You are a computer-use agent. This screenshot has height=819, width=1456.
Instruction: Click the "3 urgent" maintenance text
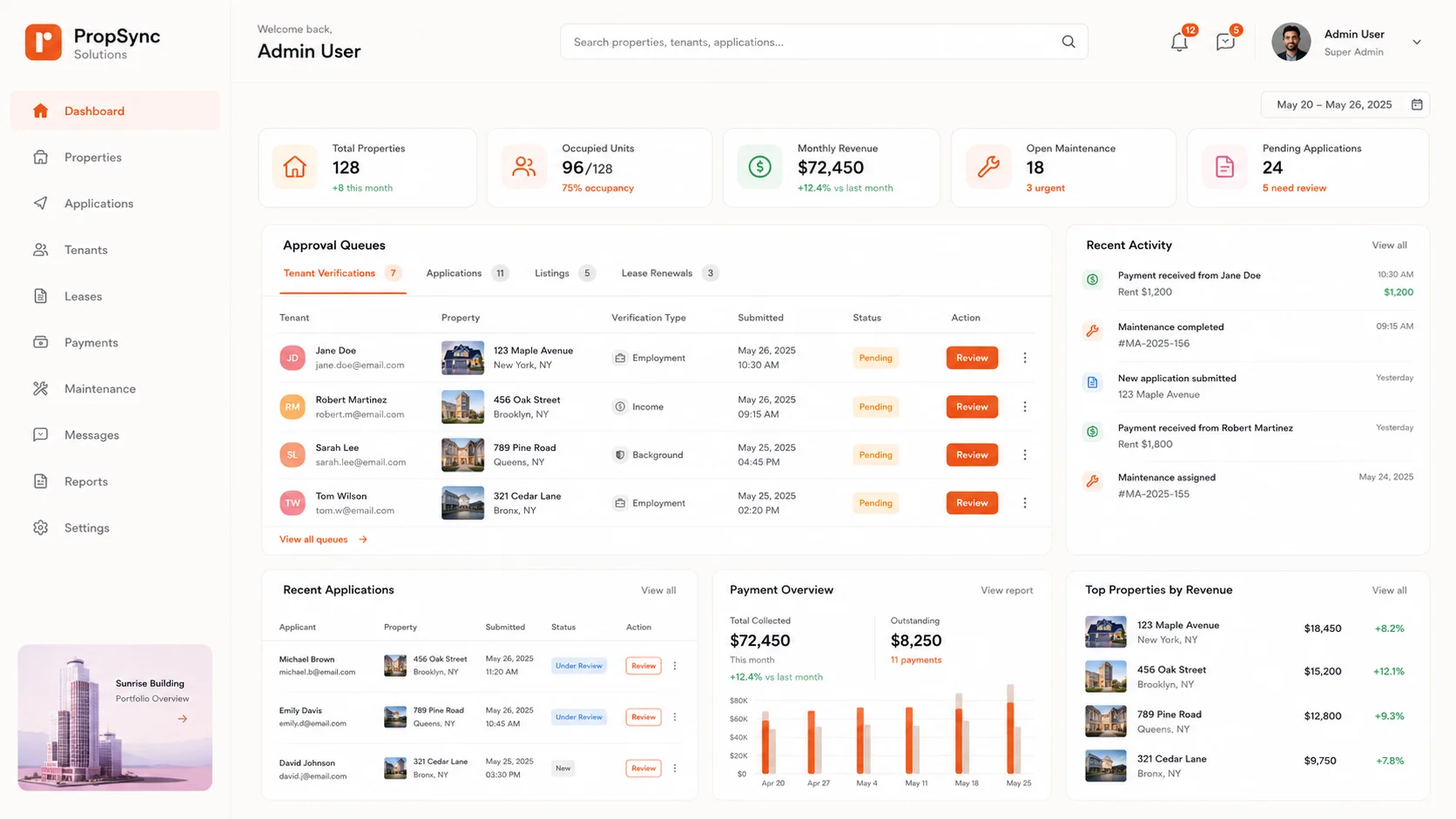(1045, 188)
